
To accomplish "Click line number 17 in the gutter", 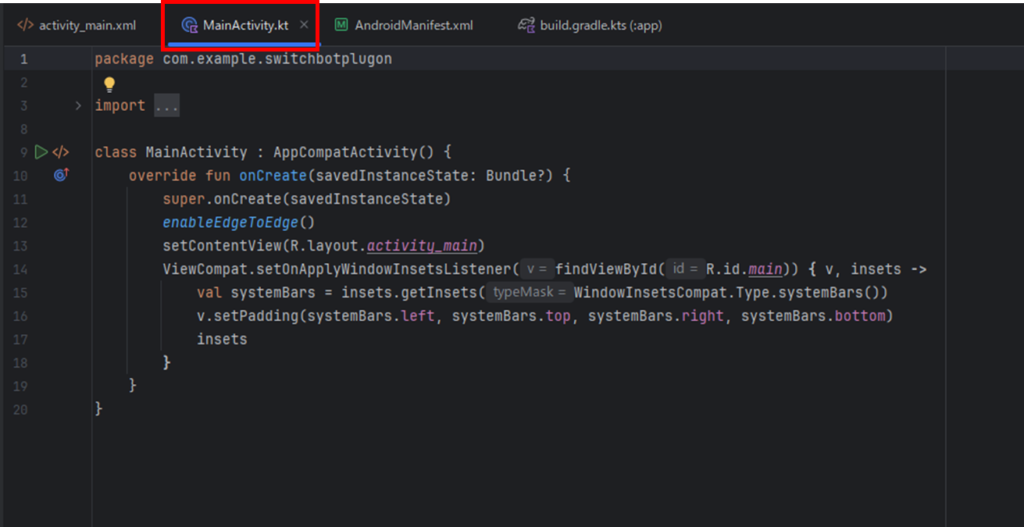I will [x=21, y=339].
